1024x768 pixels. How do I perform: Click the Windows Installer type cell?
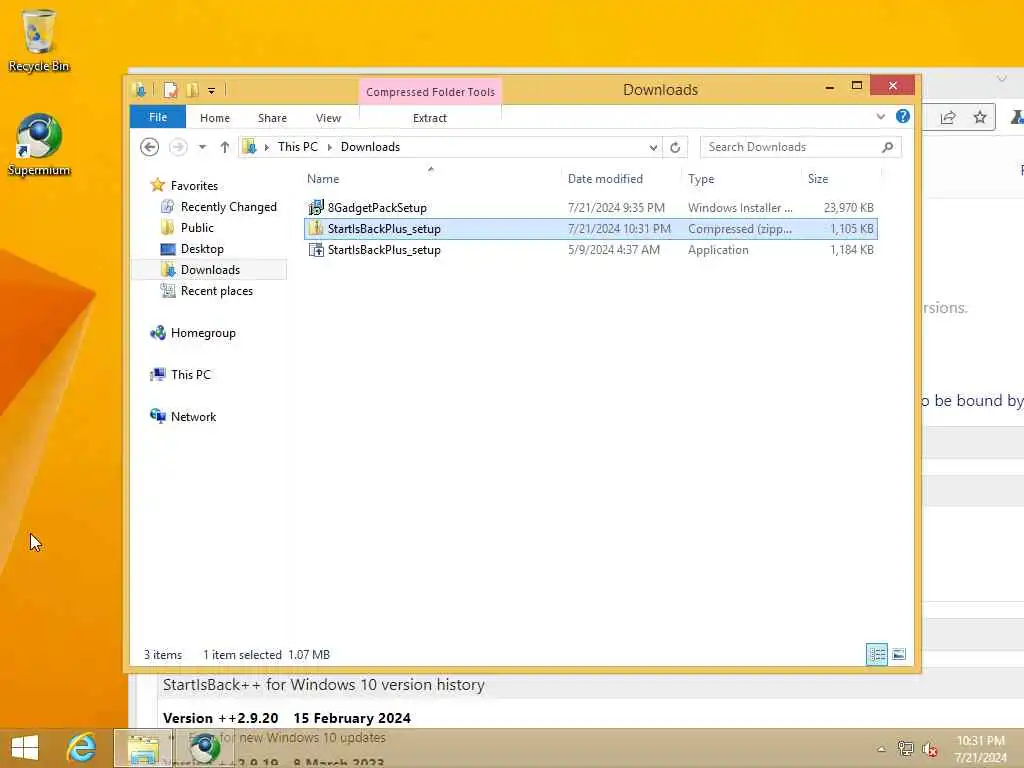[x=740, y=208]
